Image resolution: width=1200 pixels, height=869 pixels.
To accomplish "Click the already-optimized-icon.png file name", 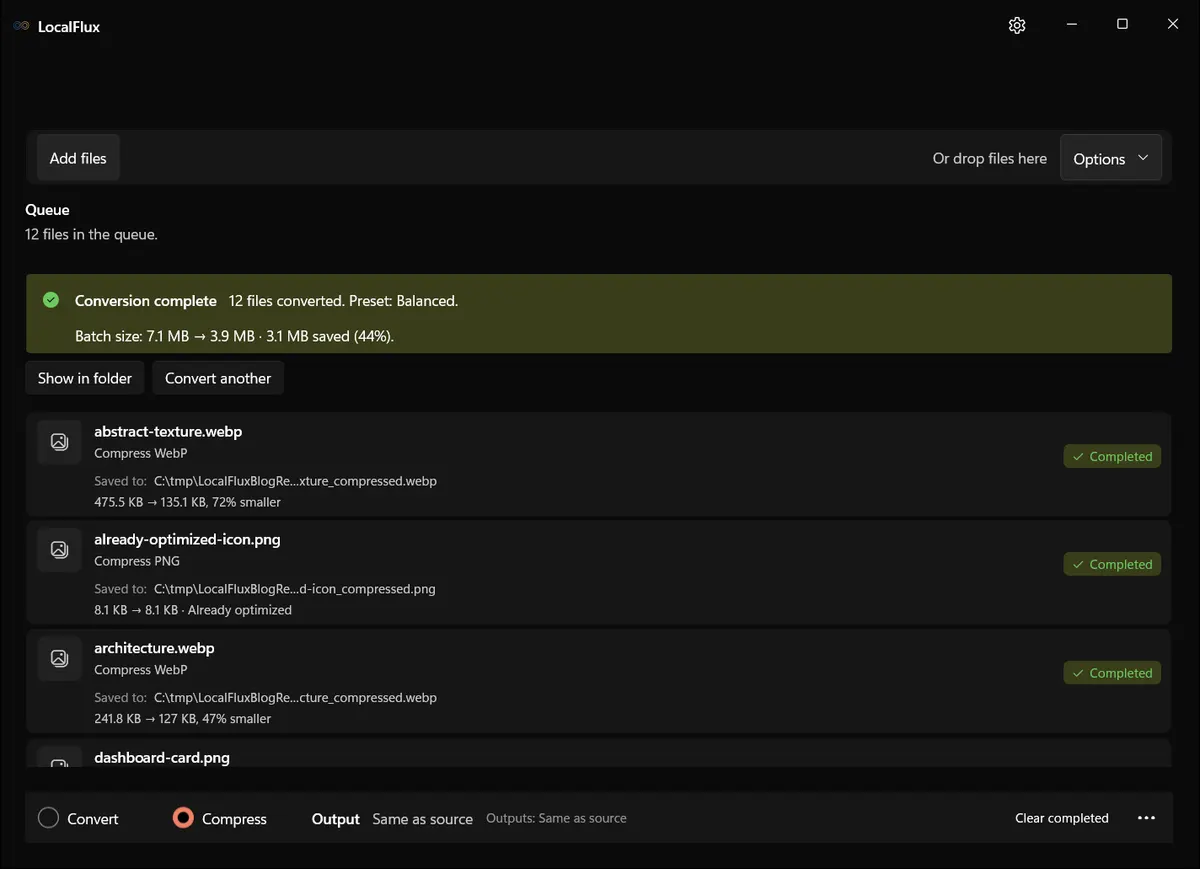I will (187, 540).
